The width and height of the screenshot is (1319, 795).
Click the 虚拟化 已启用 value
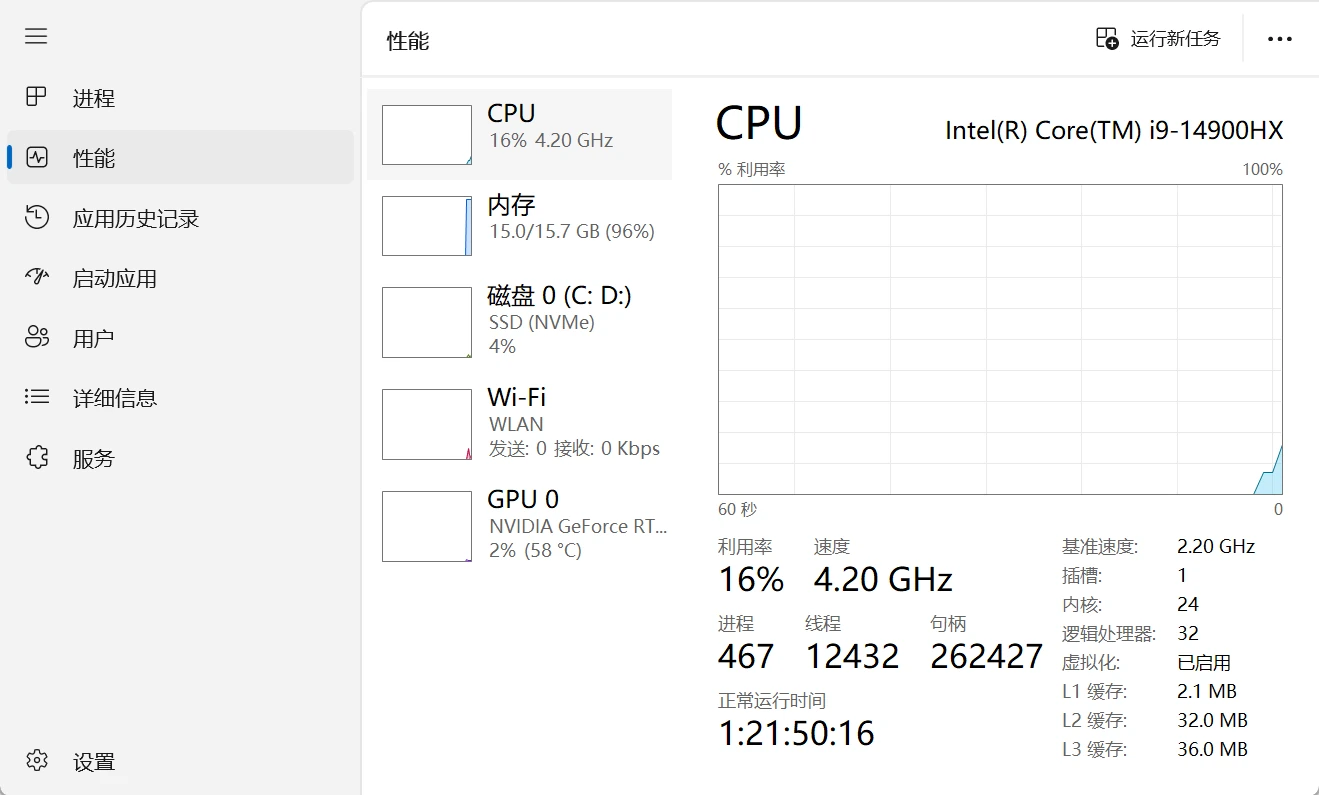(x=1204, y=663)
